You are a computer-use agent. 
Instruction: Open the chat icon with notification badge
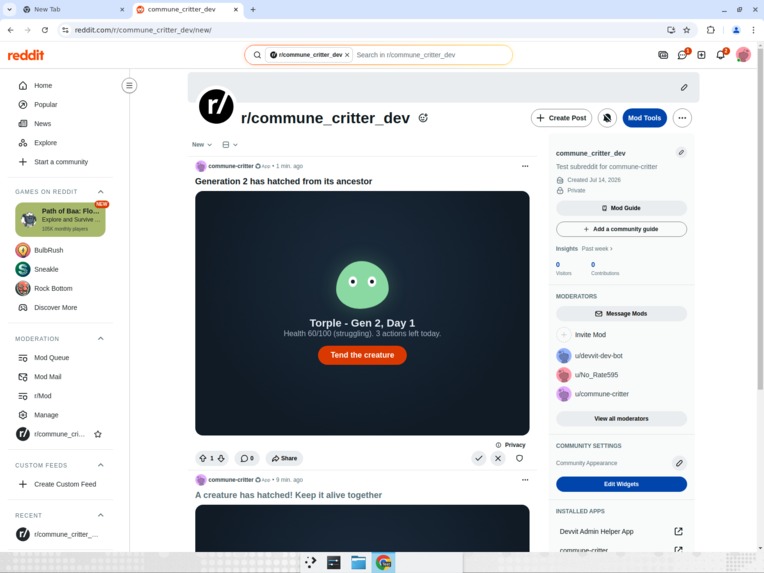coord(682,55)
